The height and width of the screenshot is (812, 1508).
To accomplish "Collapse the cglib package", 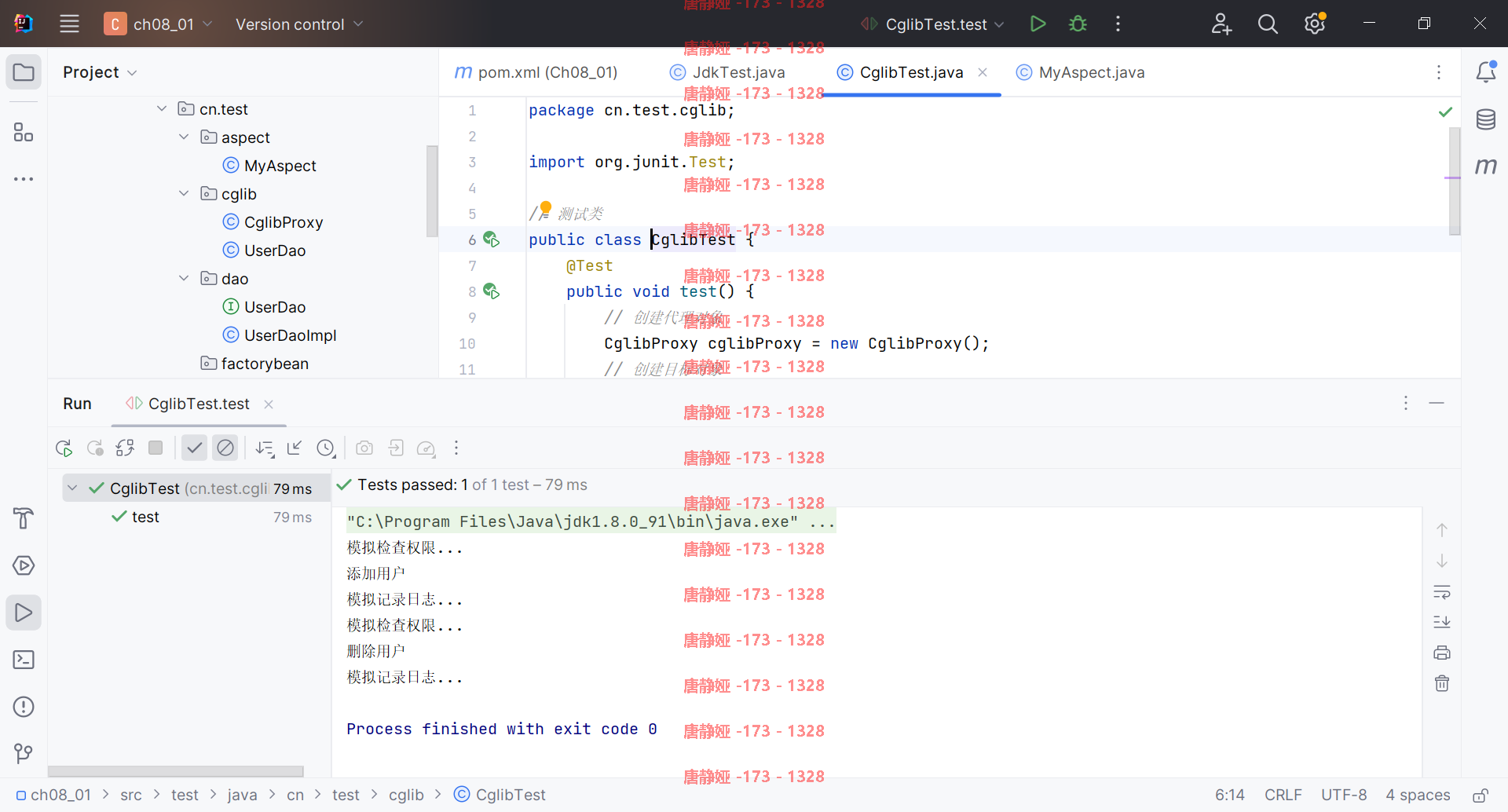I will 184,193.
